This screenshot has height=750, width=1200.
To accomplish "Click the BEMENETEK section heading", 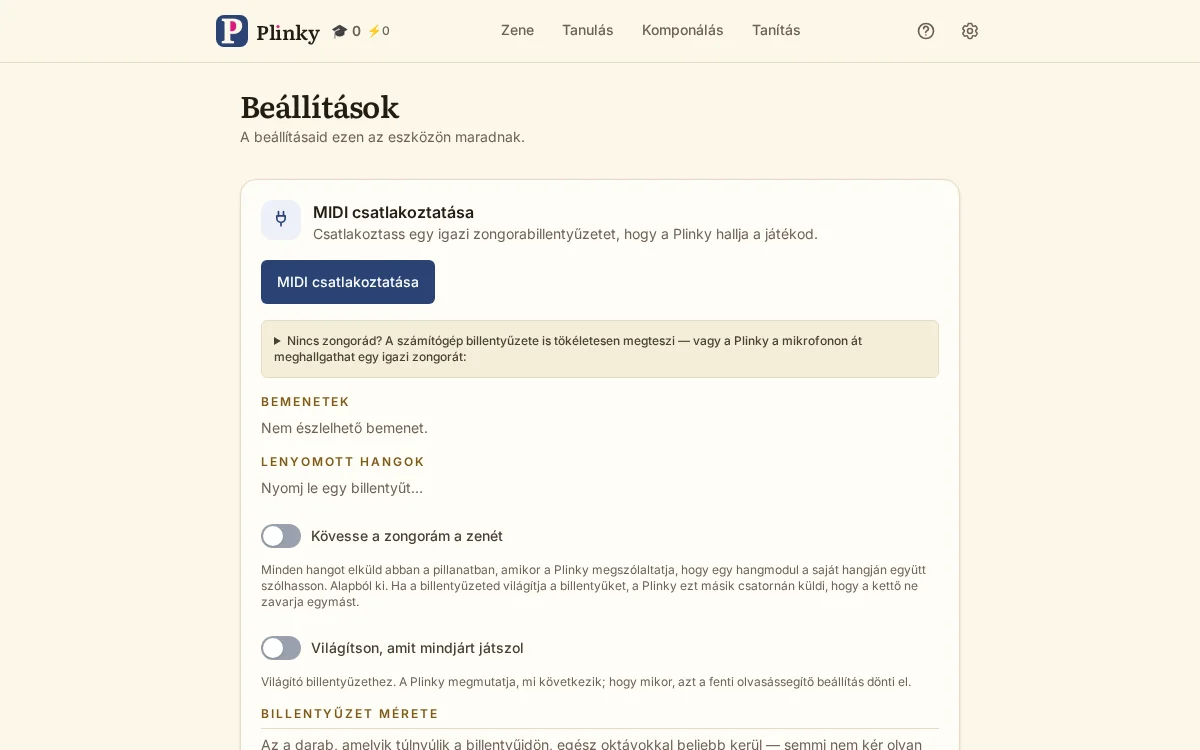I will 305,402.
